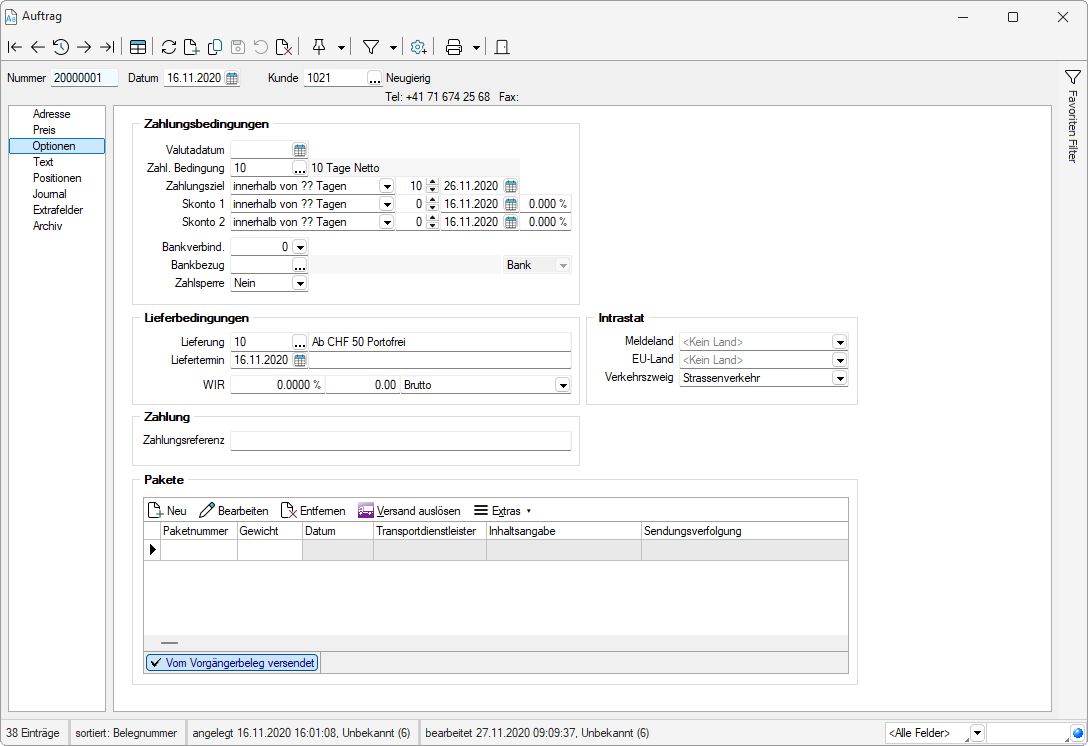Click the copy record icon
This screenshot has height=746, width=1088.
(x=214, y=47)
